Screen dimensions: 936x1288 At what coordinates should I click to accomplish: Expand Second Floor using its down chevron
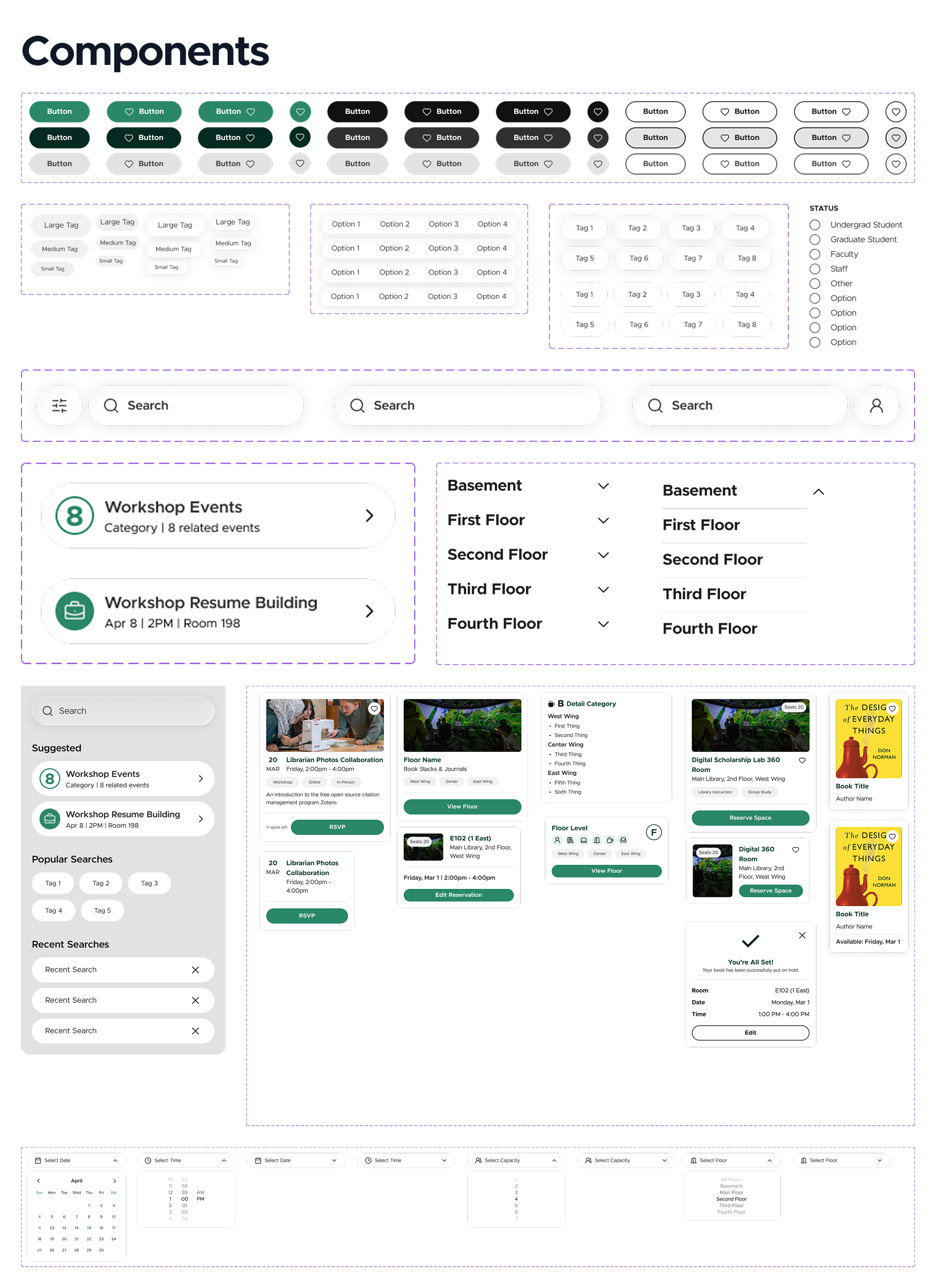(603, 555)
